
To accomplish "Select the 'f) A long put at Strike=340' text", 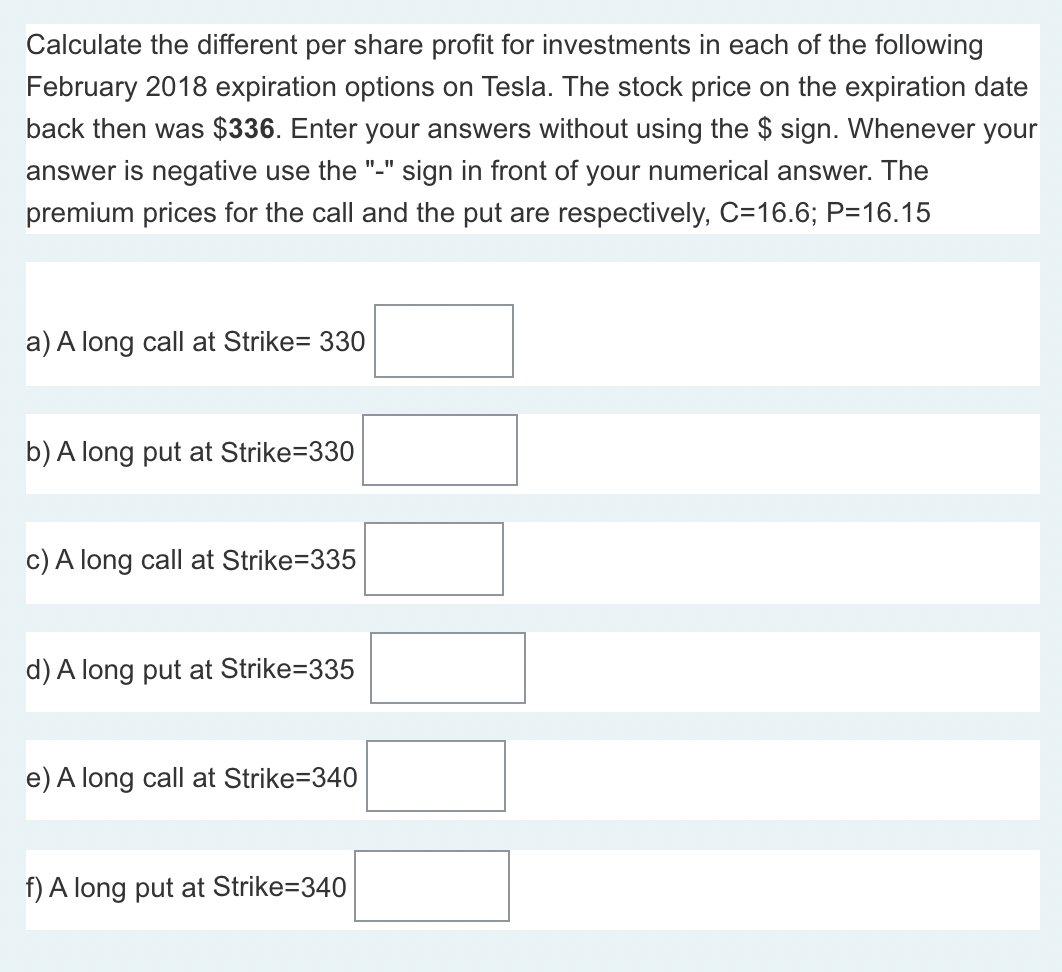I will click(186, 887).
